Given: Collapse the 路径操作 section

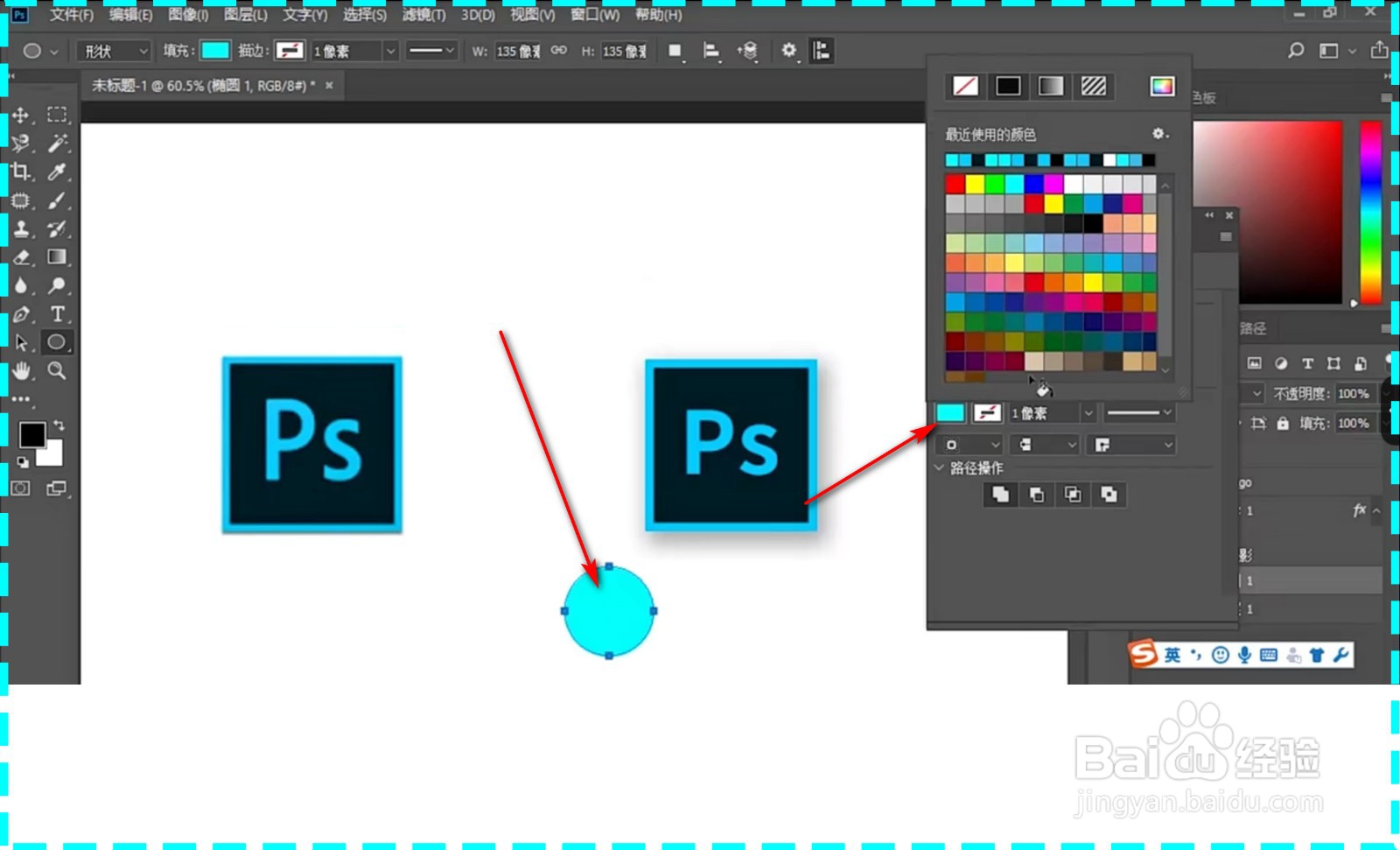Looking at the screenshot, I should [x=939, y=468].
